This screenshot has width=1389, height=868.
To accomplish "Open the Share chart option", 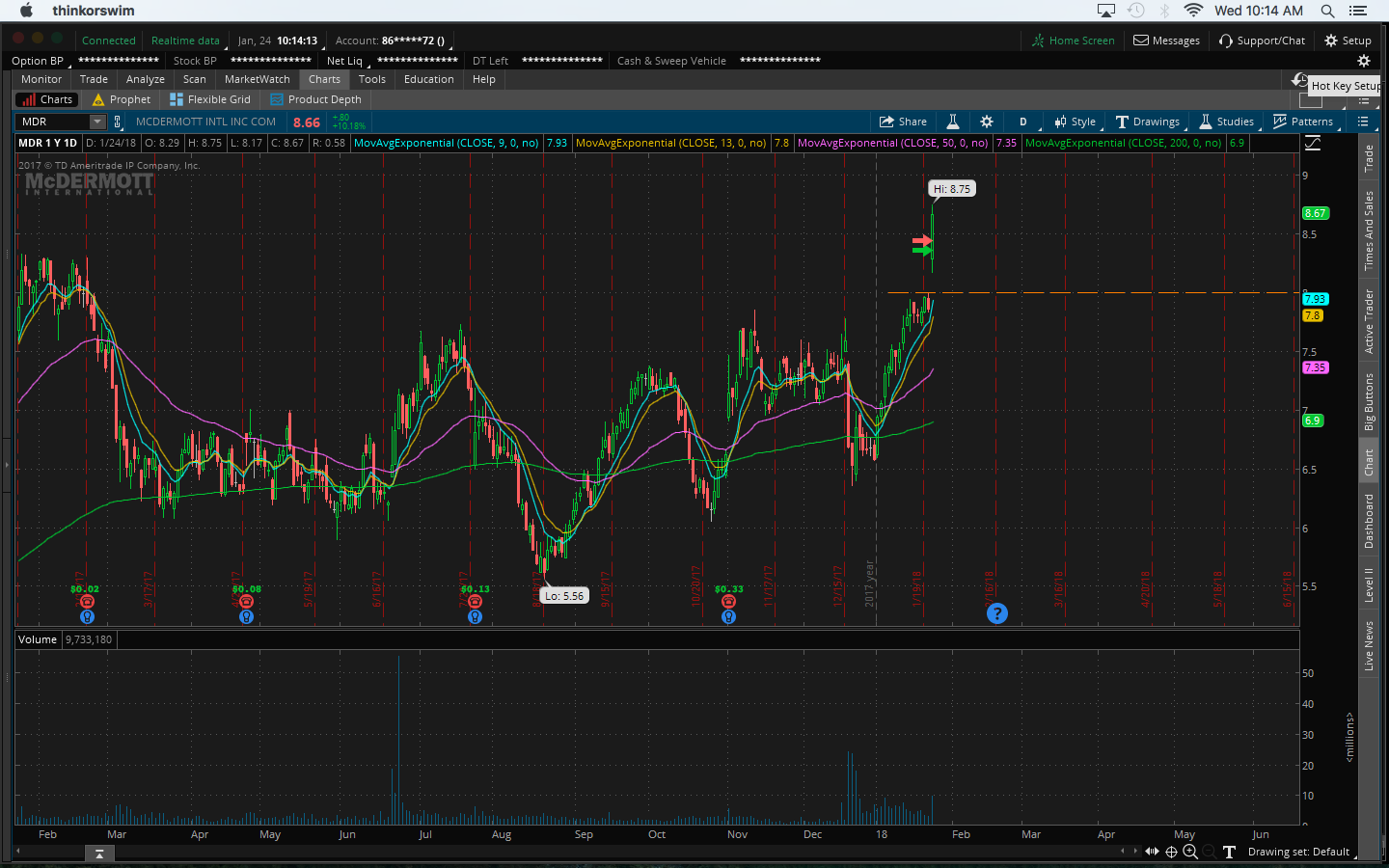I will (903, 122).
